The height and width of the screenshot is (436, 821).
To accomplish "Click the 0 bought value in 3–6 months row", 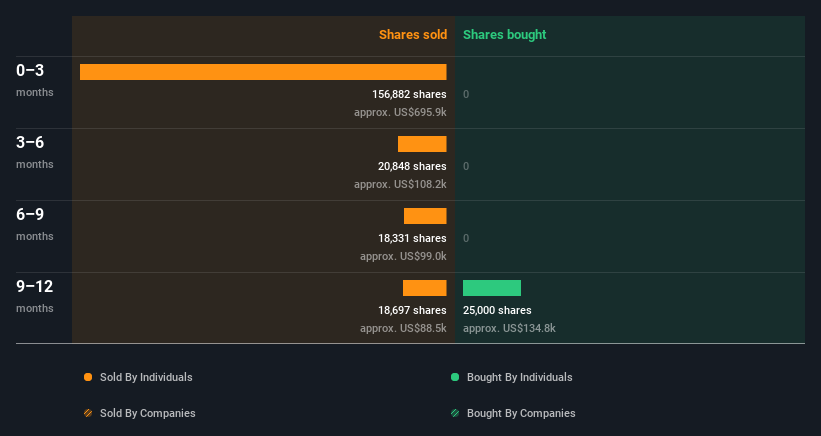I will point(466,166).
